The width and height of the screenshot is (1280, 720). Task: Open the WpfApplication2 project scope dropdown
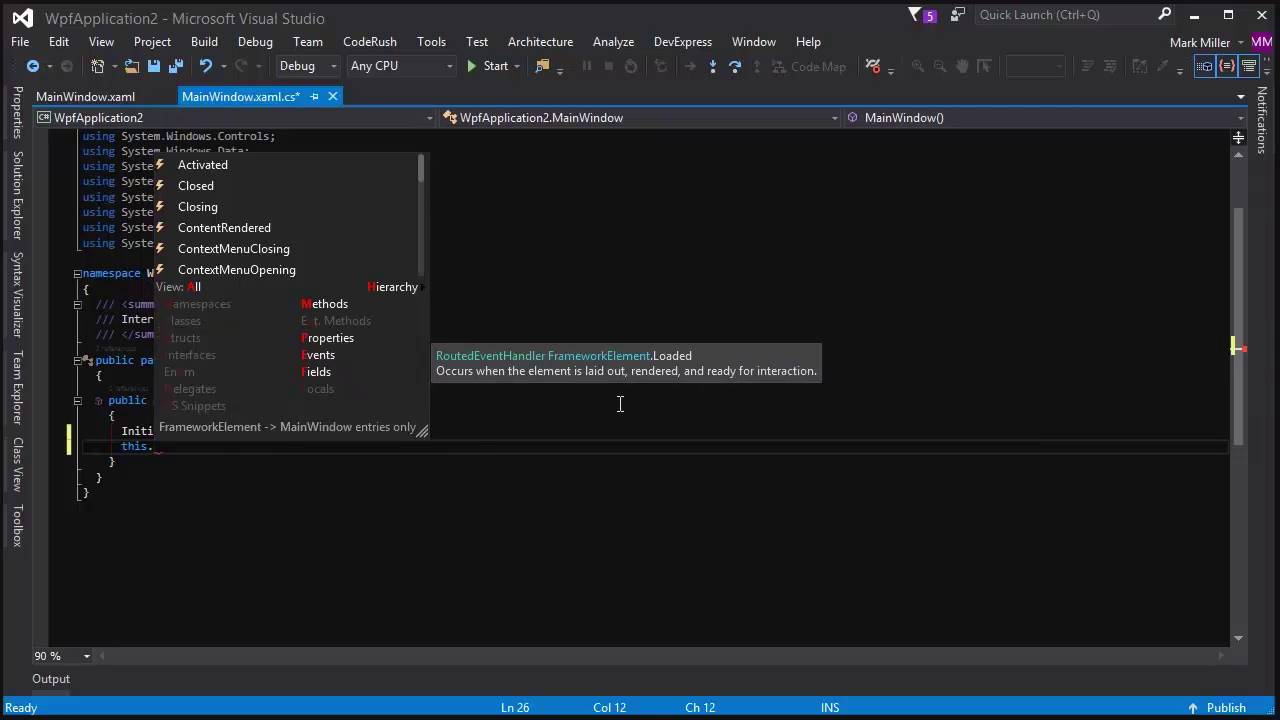[235, 118]
